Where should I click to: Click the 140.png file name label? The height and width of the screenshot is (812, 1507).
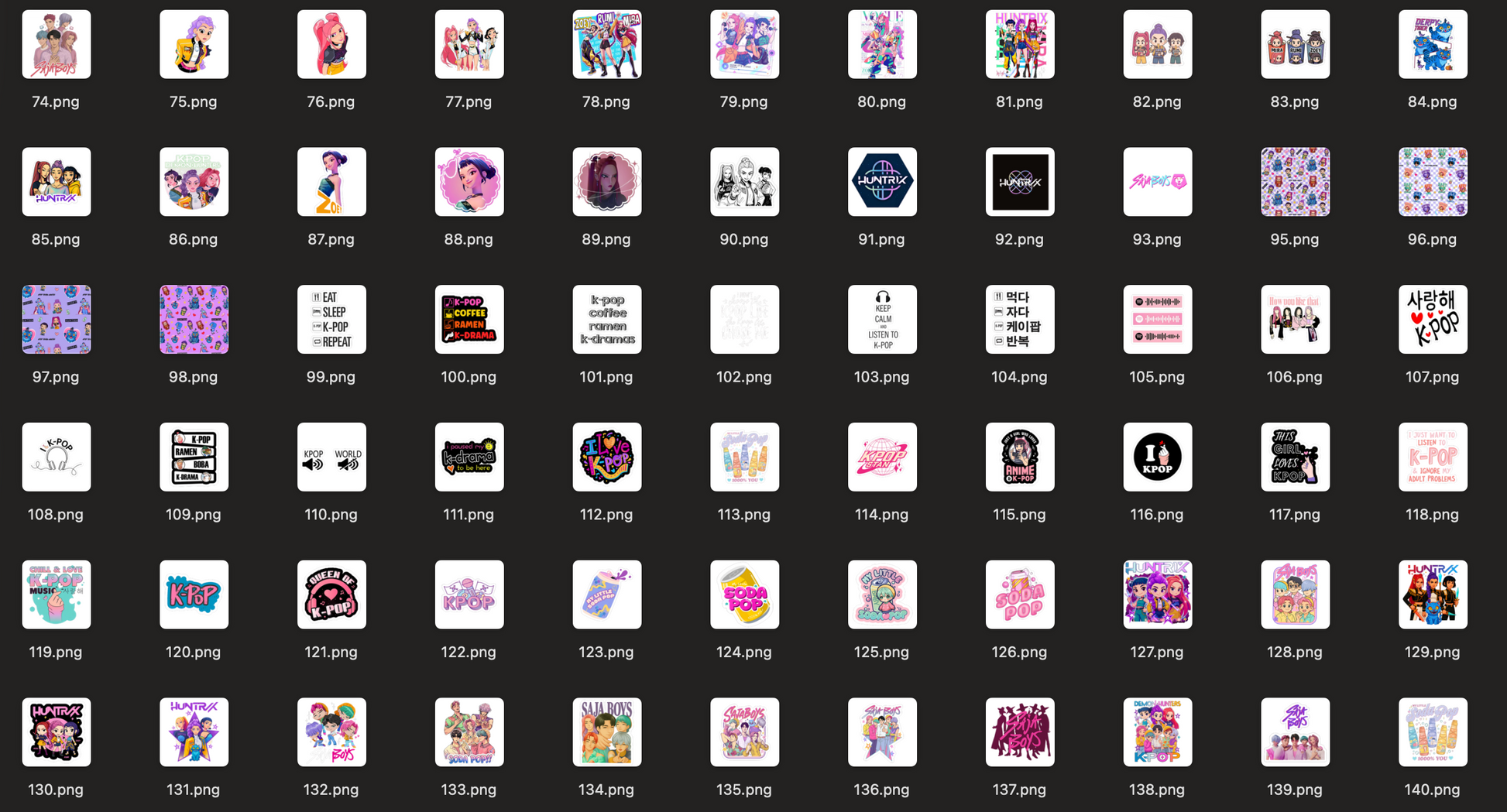click(x=1432, y=790)
